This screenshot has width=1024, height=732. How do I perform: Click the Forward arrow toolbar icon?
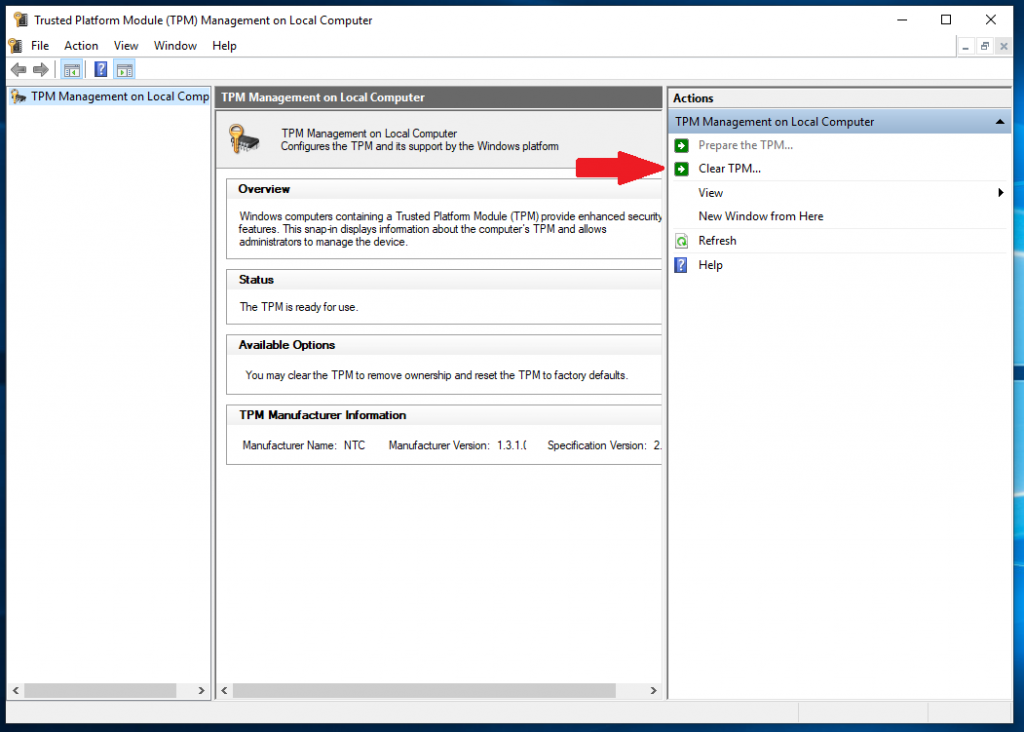[41, 69]
